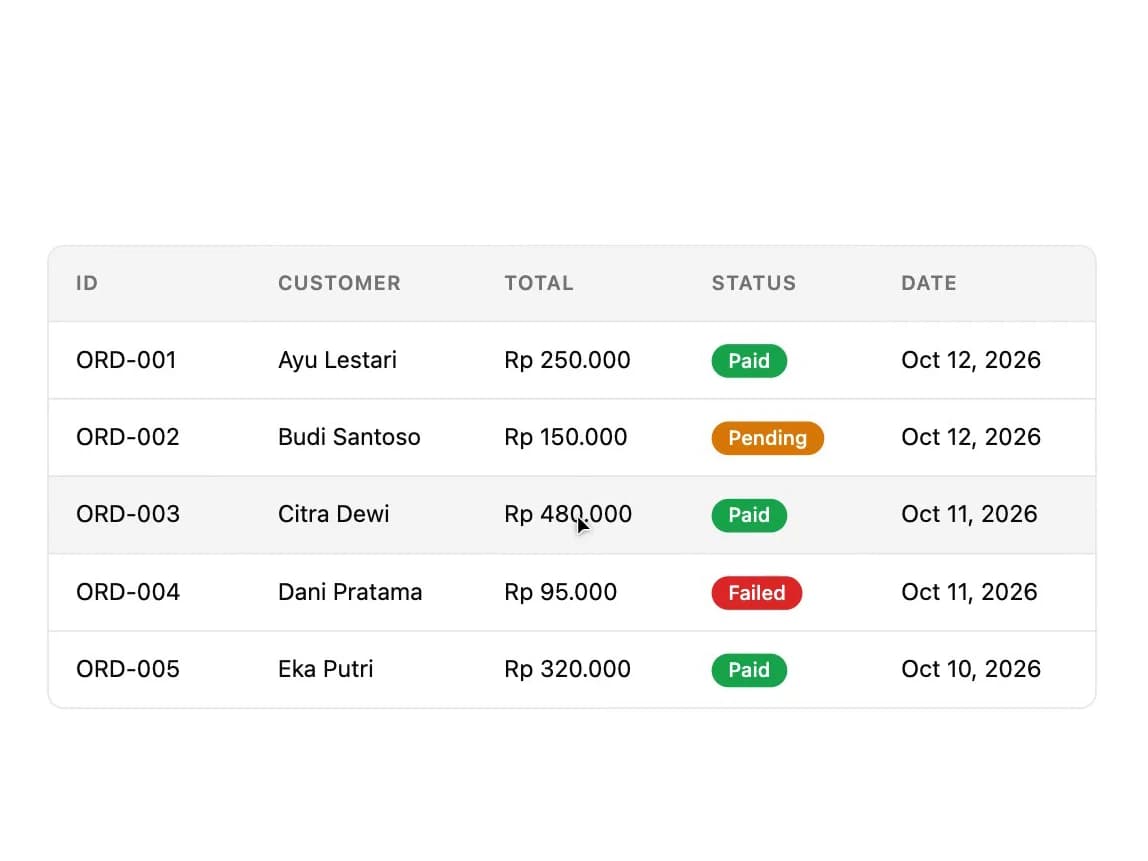
Task: Select the CUSTOMER column header
Action: pyautogui.click(x=339, y=283)
